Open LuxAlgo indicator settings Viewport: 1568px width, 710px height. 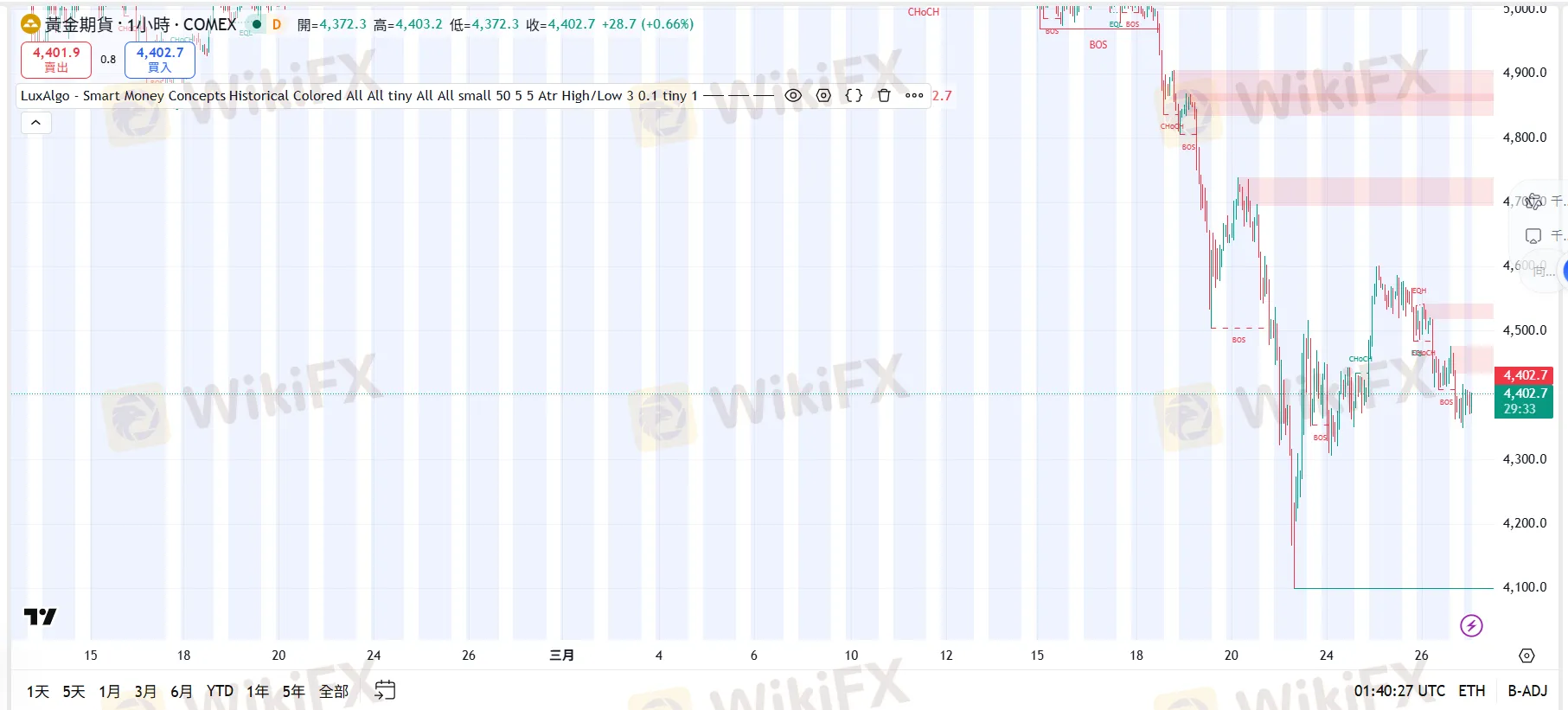coord(823,96)
